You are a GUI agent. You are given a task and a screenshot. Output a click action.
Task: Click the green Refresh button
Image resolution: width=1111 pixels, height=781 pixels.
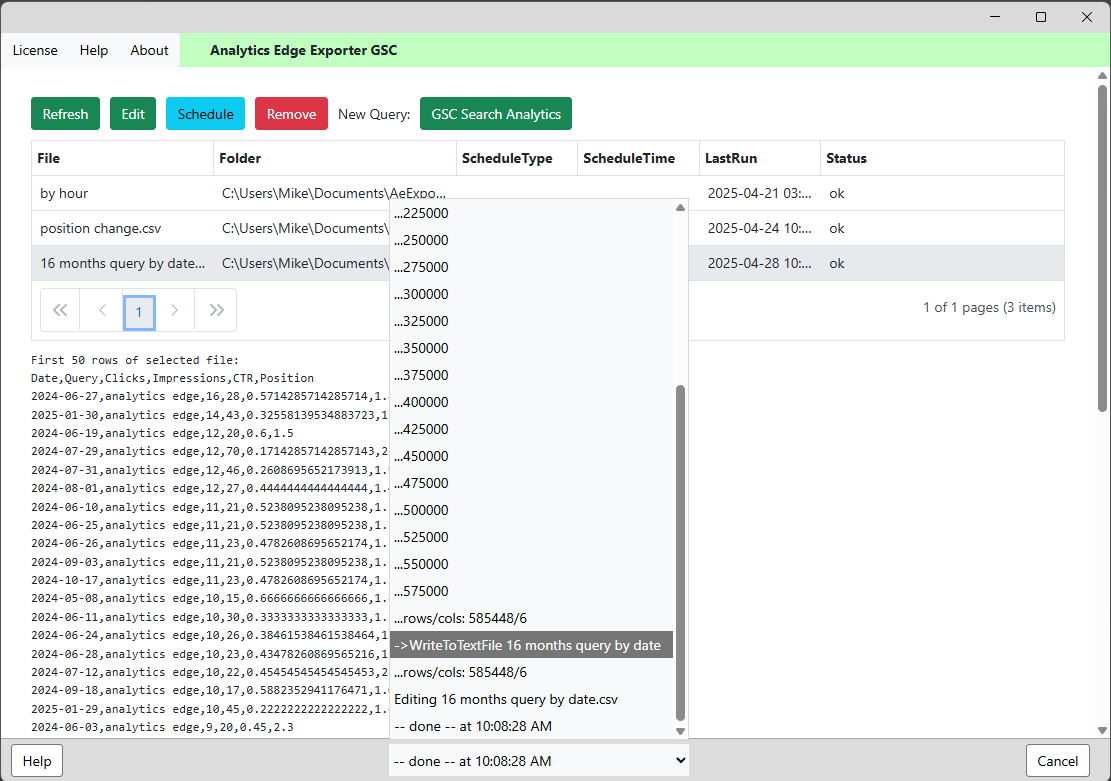pyautogui.click(x=65, y=113)
